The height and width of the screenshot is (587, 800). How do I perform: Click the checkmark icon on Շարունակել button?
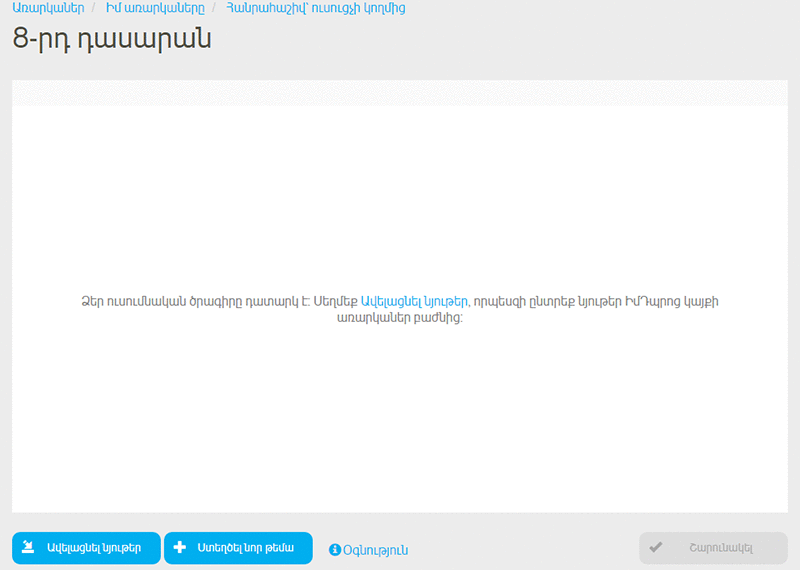(656, 547)
